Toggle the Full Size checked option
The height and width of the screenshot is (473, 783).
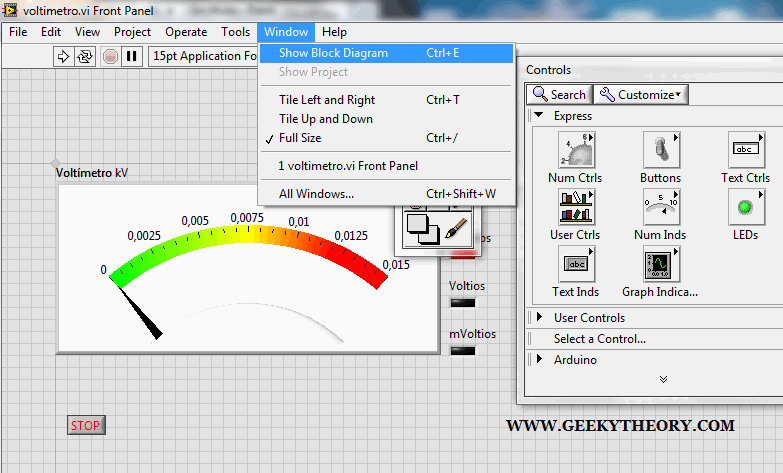pos(387,138)
